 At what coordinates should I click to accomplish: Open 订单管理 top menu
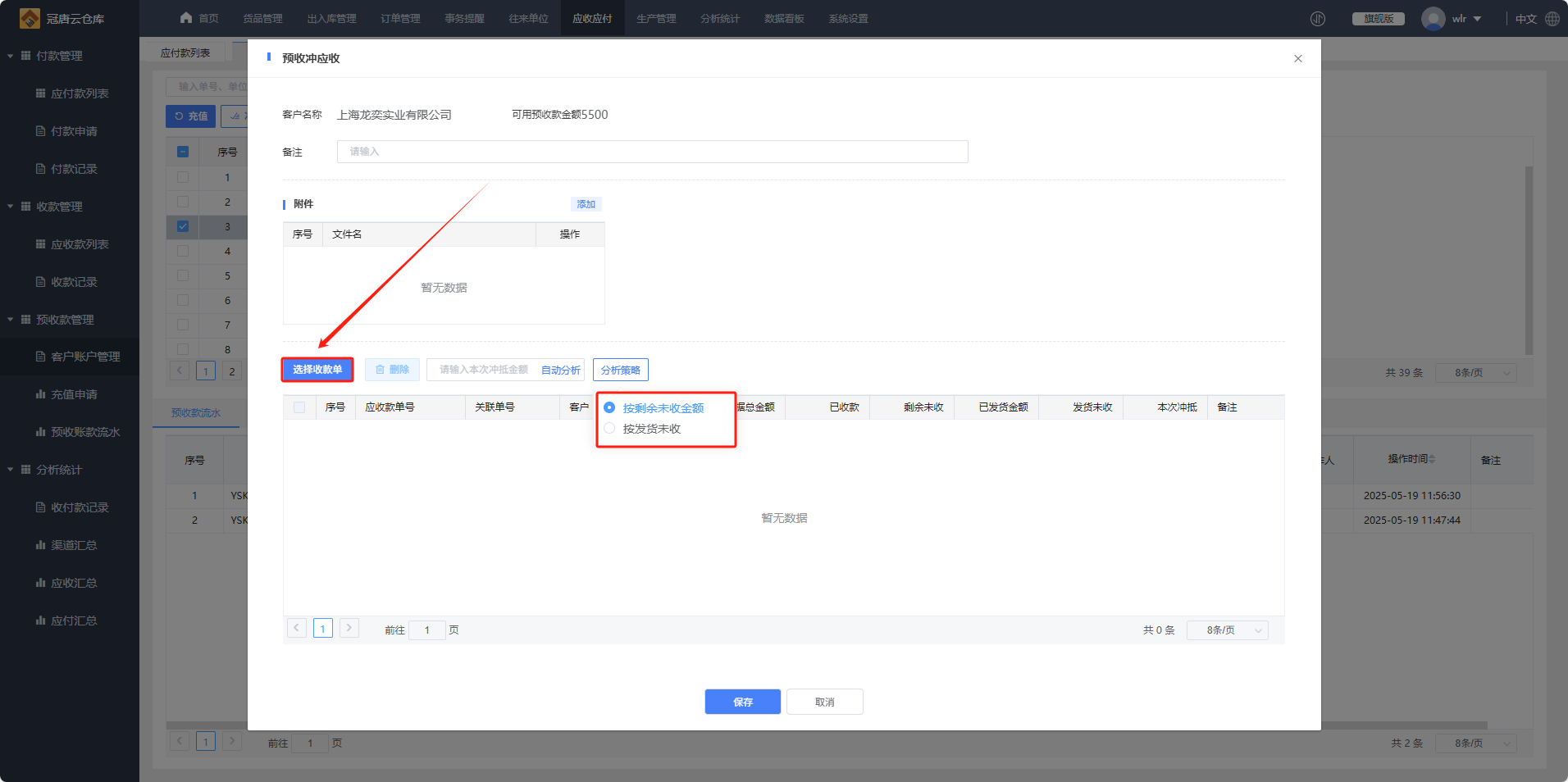400,18
